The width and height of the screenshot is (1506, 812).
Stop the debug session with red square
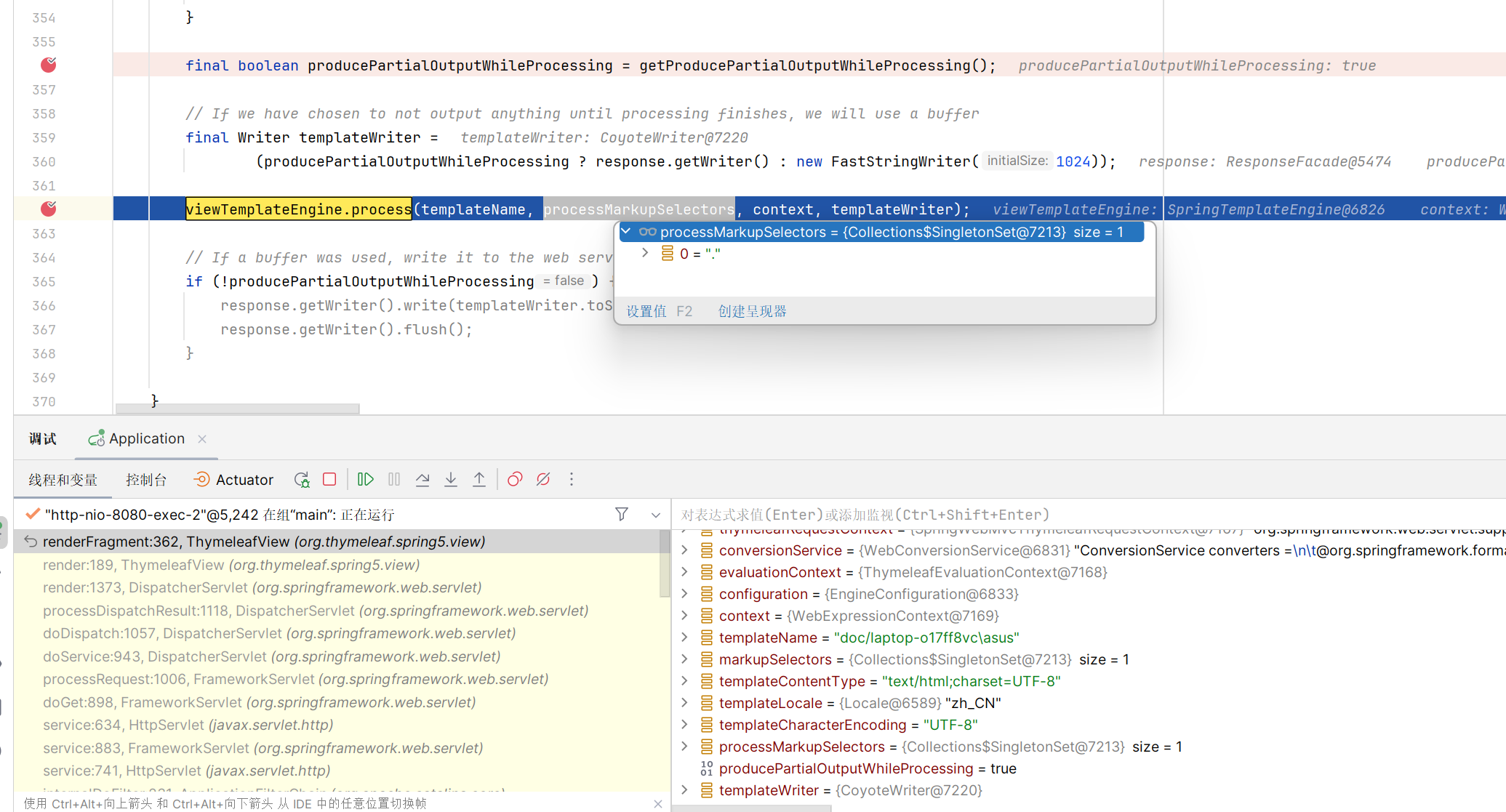tap(329, 480)
